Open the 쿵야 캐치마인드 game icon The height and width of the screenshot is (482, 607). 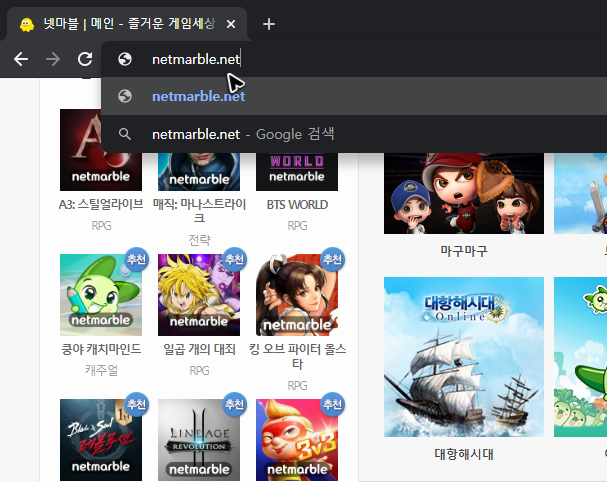(x=101, y=295)
